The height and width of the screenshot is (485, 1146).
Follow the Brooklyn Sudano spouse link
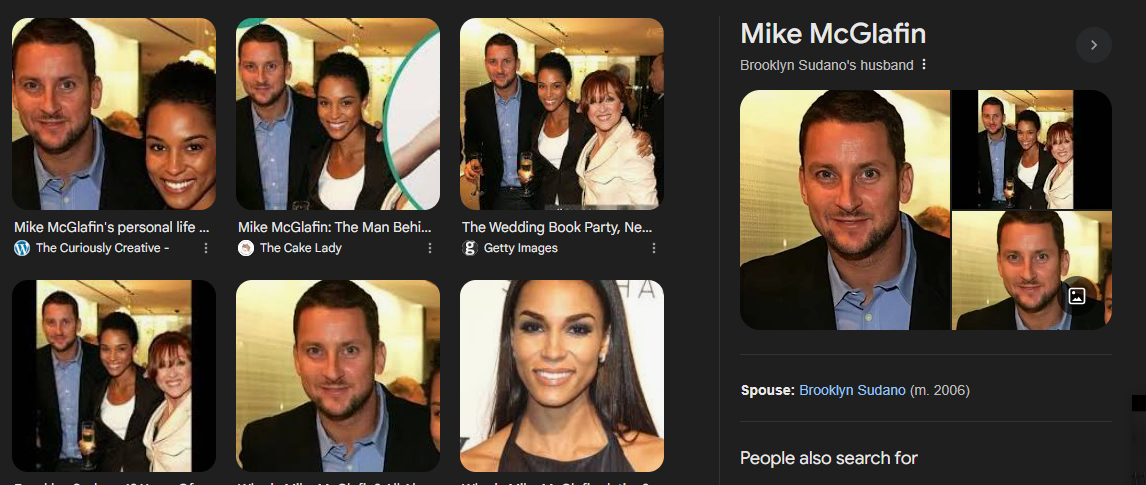852,390
